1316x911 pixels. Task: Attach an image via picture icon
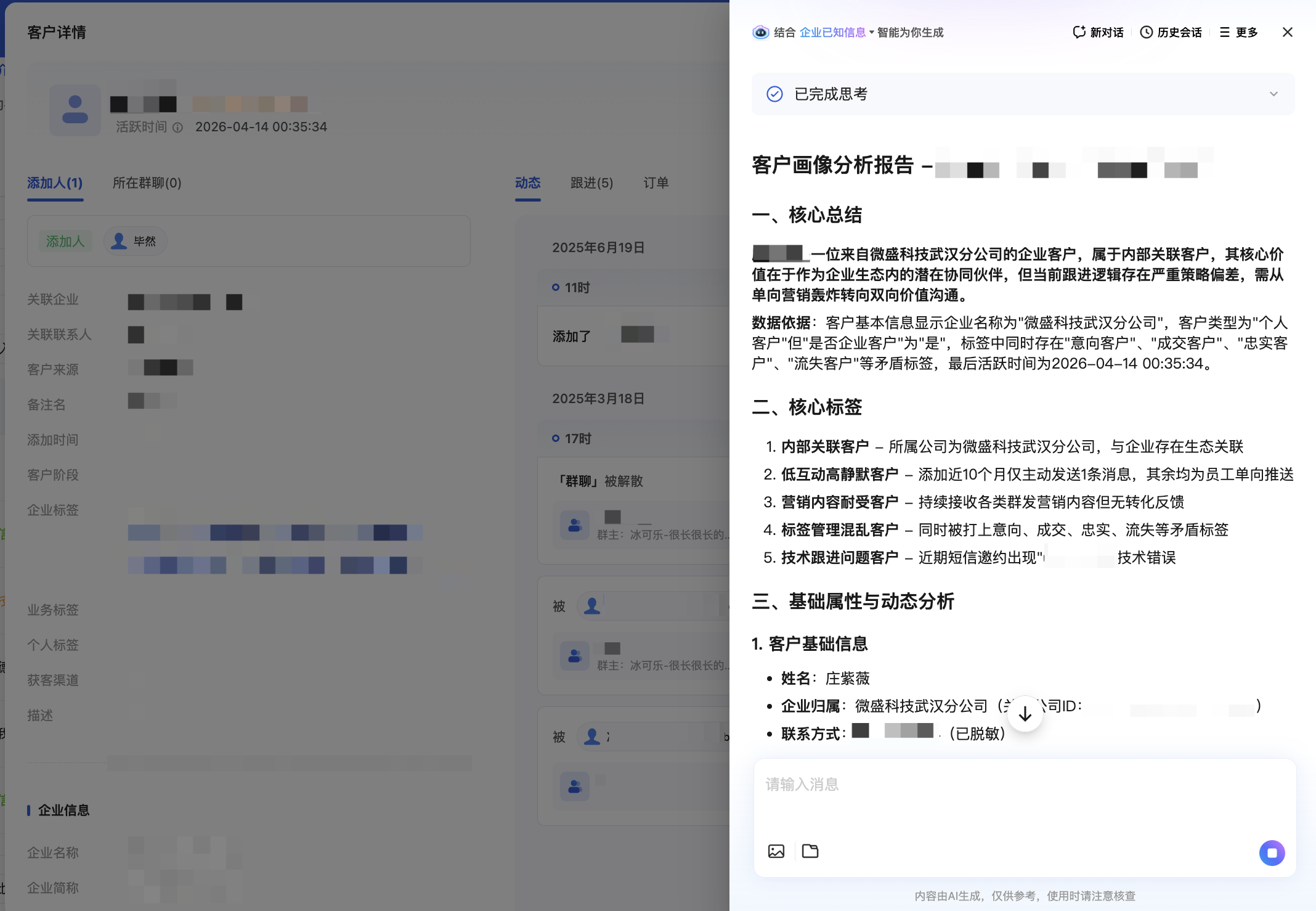(x=776, y=851)
